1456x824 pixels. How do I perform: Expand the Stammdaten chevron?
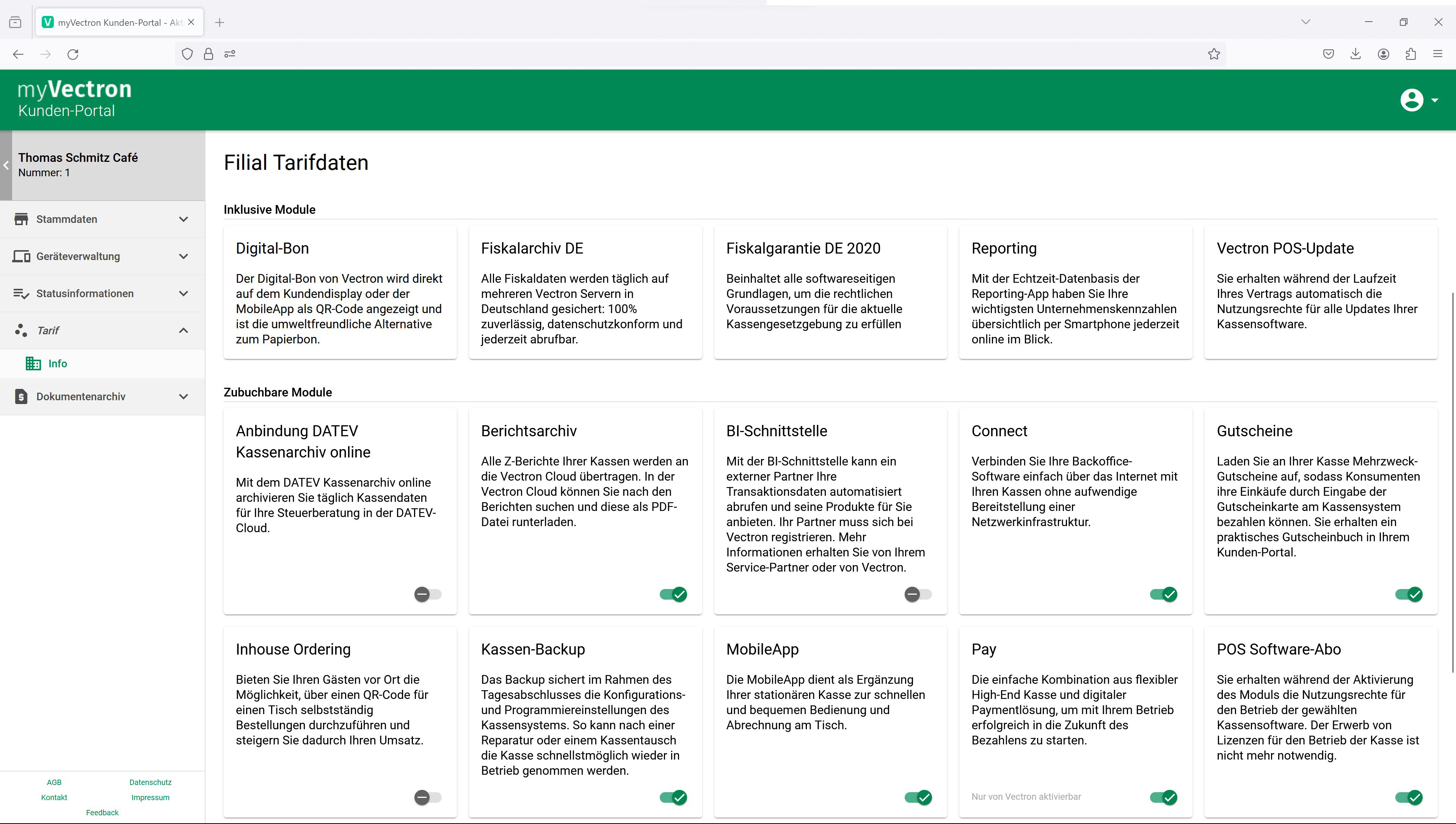pyautogui.click(x=184, y=219)
